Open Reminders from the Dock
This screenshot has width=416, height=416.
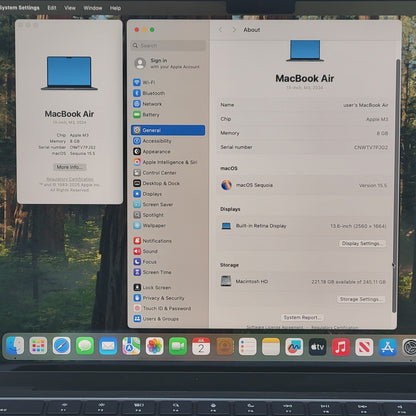248,346
